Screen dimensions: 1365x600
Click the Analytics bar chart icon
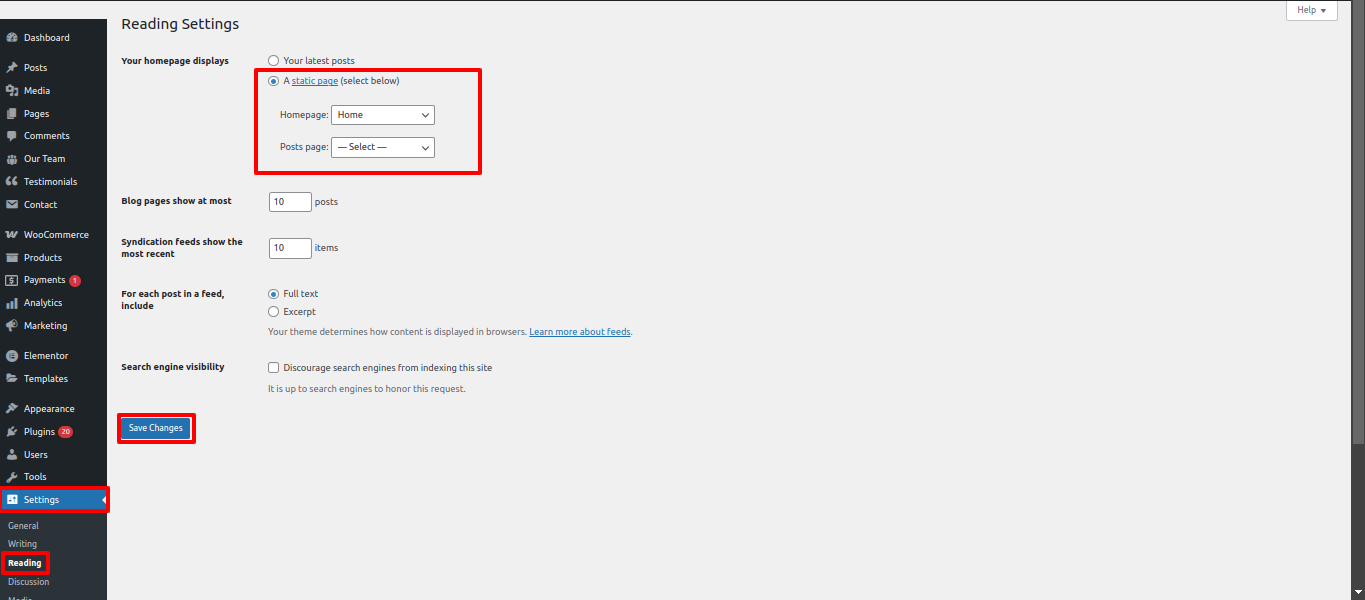click(x=12, y=303)
